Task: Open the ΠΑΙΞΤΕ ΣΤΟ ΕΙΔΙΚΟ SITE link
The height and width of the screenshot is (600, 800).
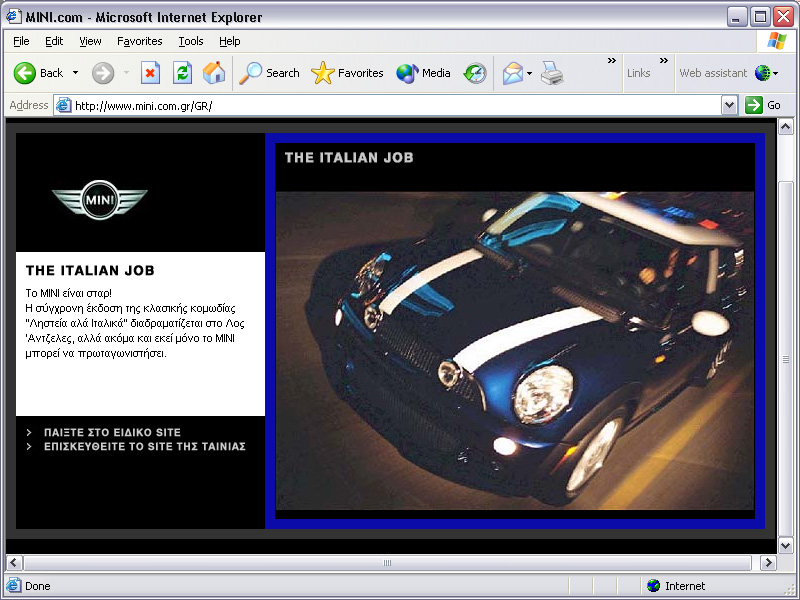Action: [x=112, y=433]
